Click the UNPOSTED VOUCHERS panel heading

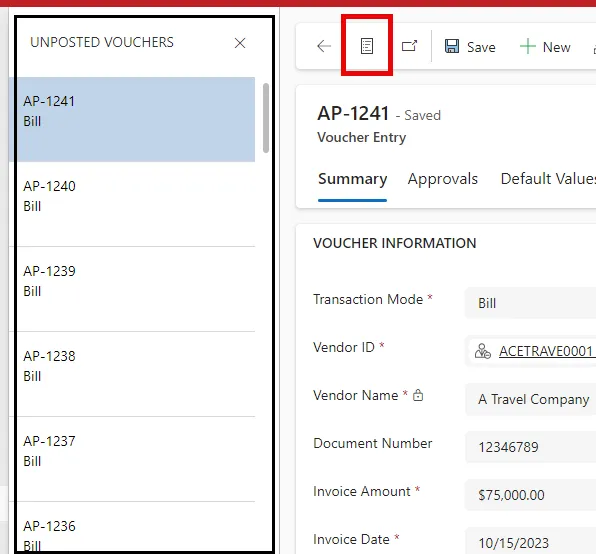pos(102,42)
